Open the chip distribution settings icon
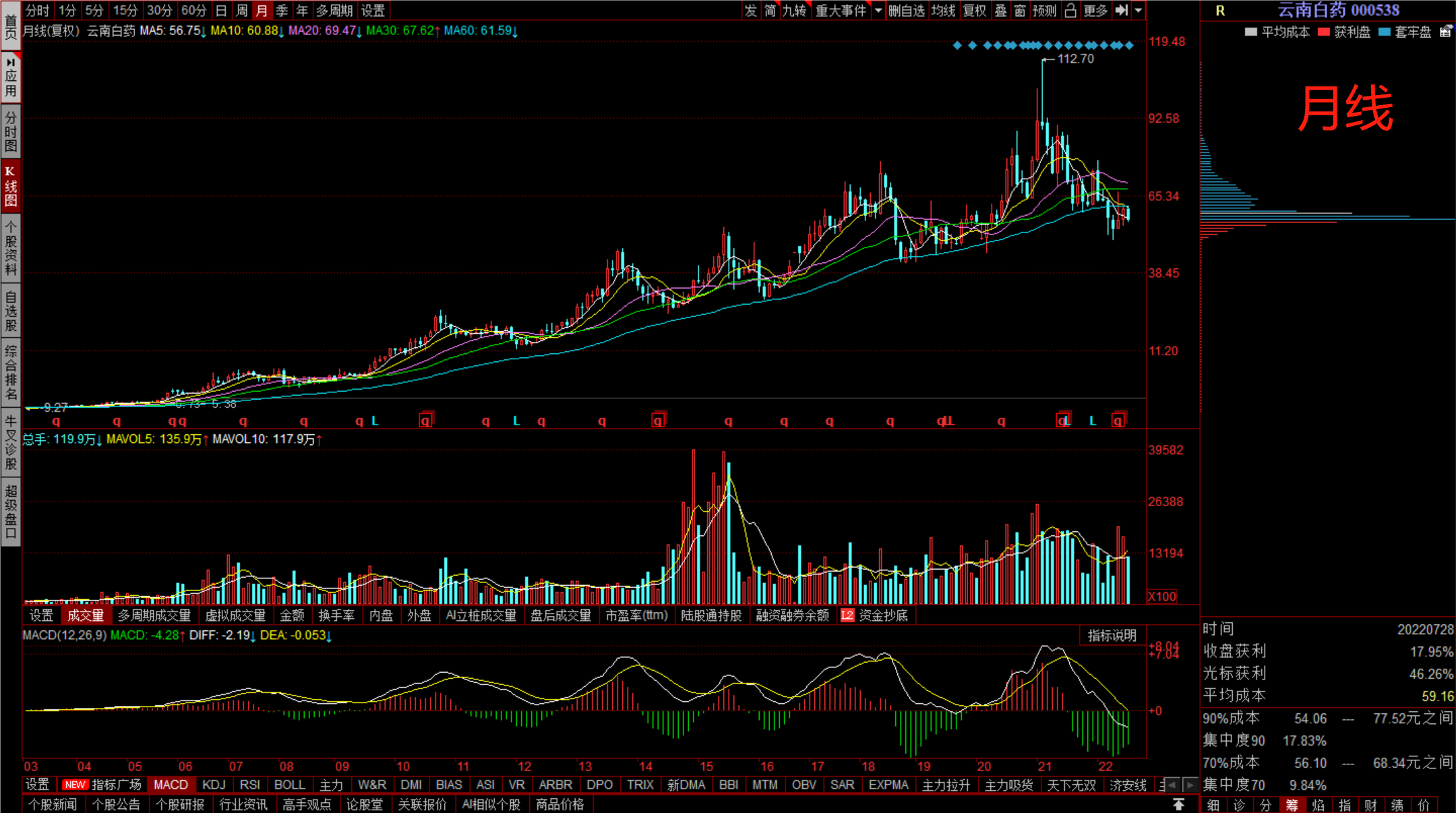 pyautogui.click(x=1445, y=32)
